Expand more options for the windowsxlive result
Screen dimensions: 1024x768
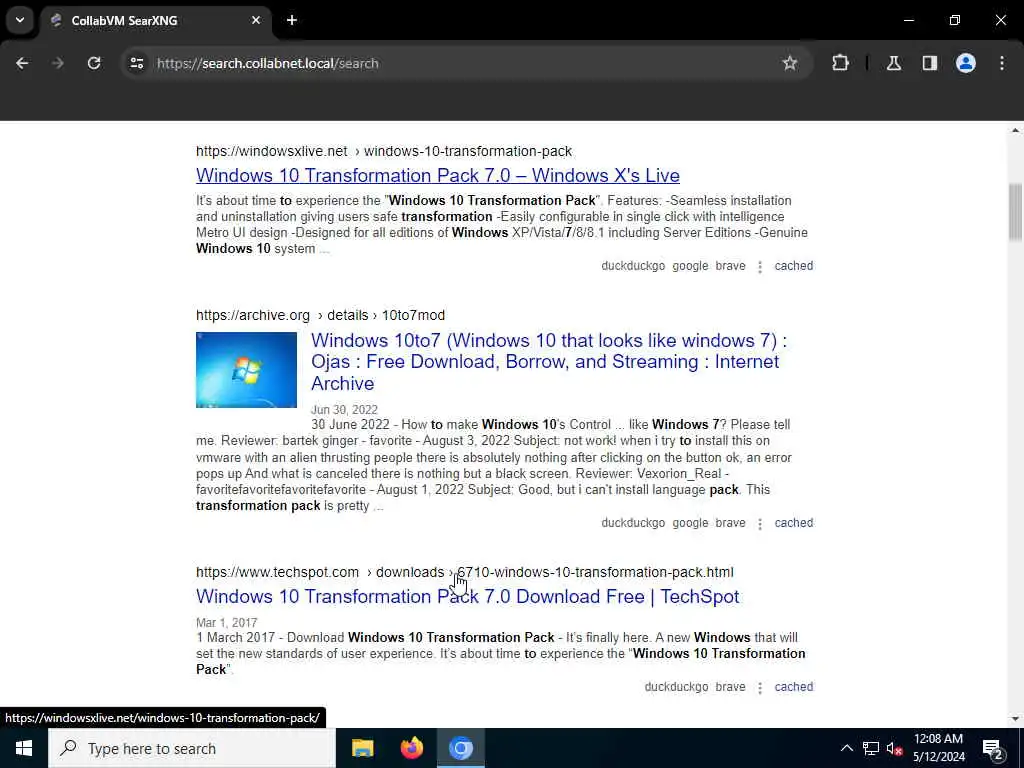(x=760, y=266)
